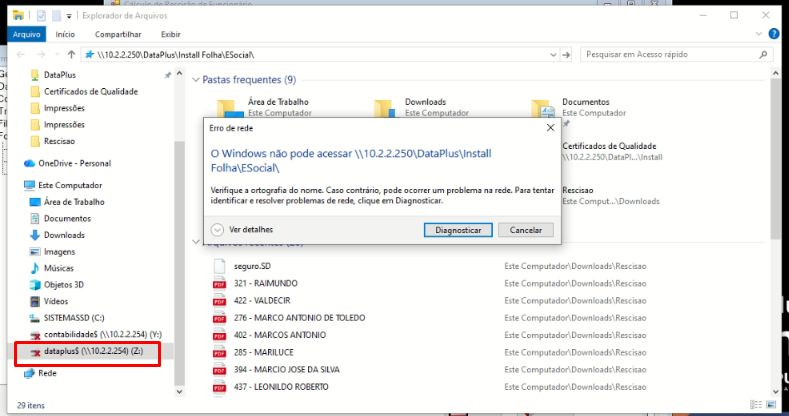Click Cancelar in the network error dialog
The width and height of the screenshot is (789, 416).
pyautogui.click(x=526, y=230)
